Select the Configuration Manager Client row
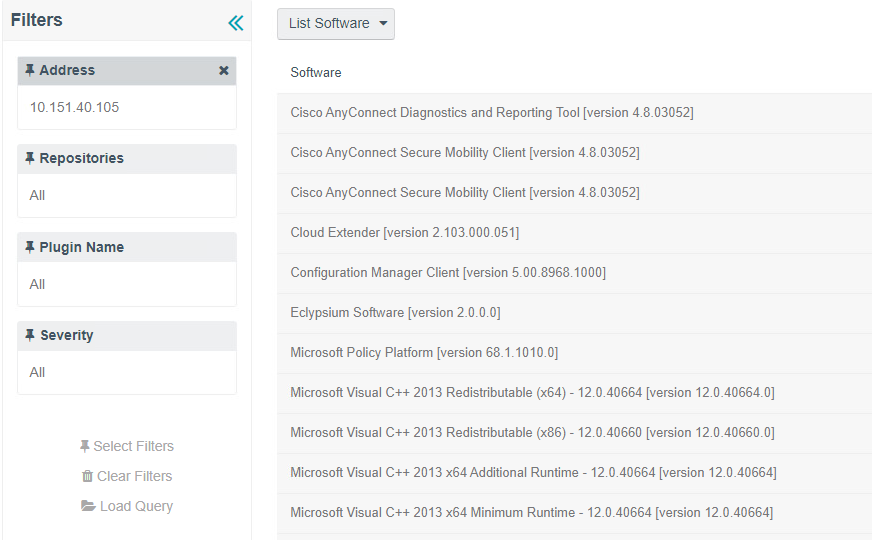872x540 pixels. click(574, 273)
